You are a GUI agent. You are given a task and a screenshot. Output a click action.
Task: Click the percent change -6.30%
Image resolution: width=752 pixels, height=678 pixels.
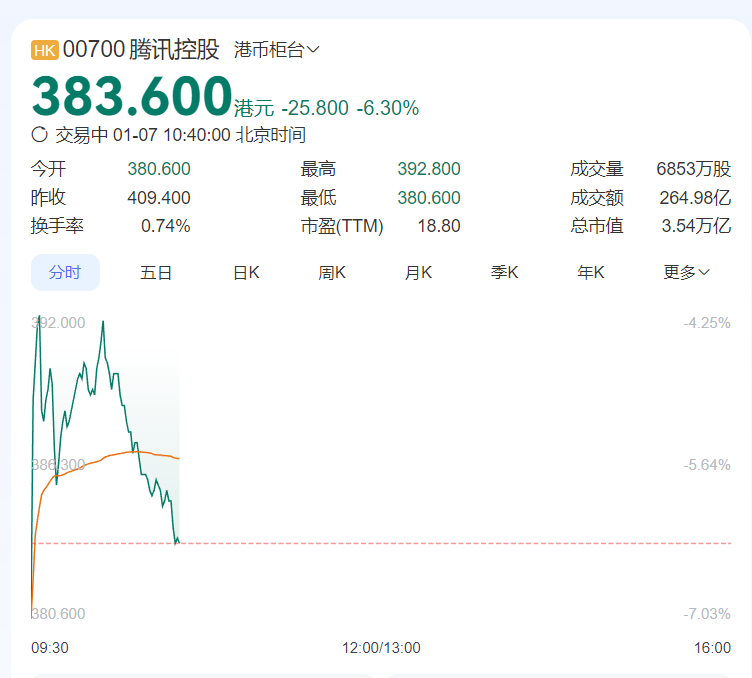pos(388,108)
